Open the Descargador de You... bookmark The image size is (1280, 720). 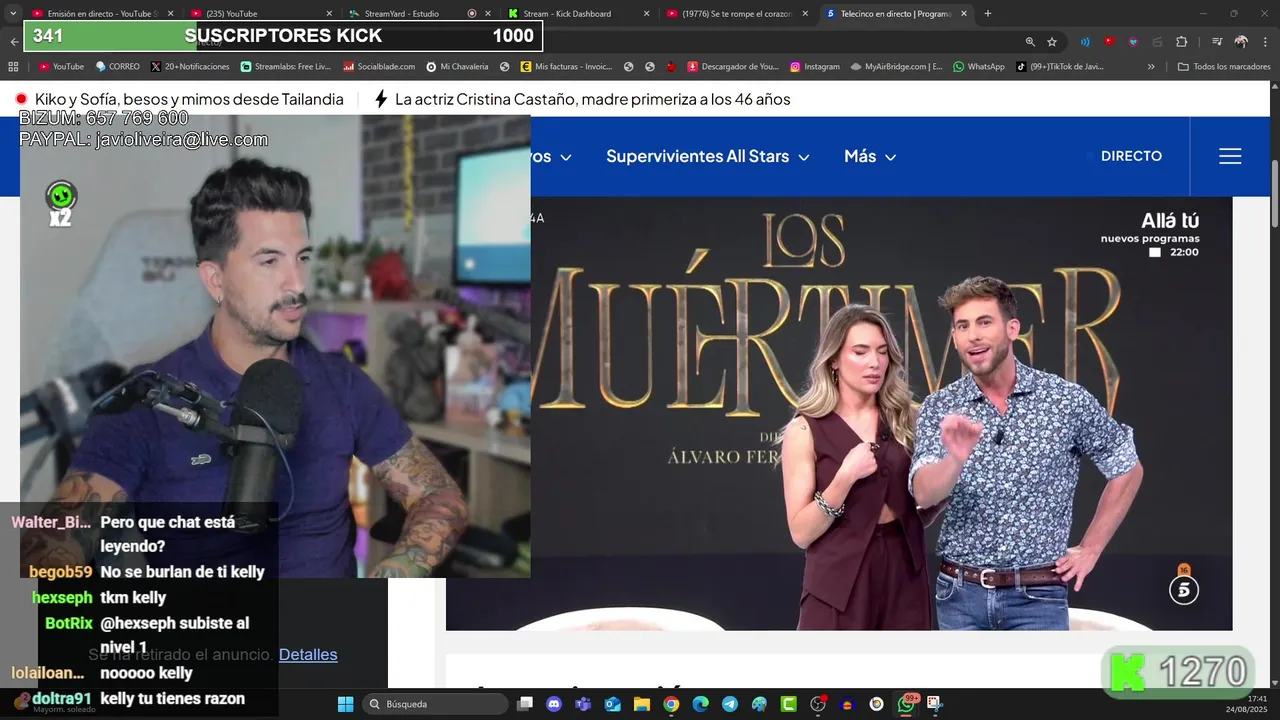click(732, 67)
